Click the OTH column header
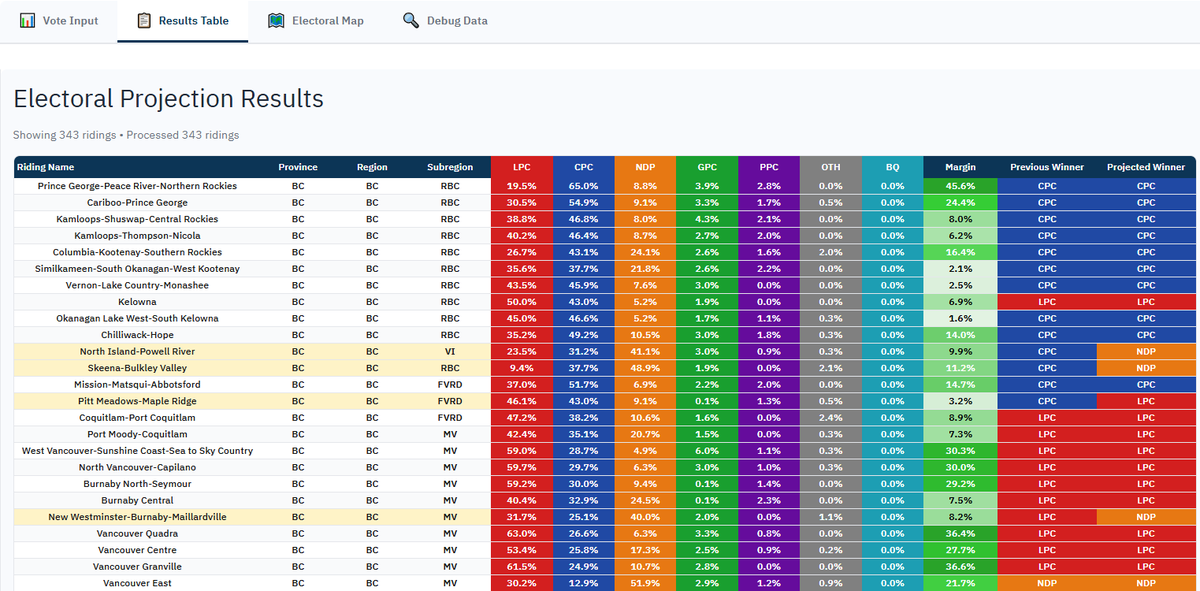The height and width of the screenshot is (591, 1200). point(831,167)
